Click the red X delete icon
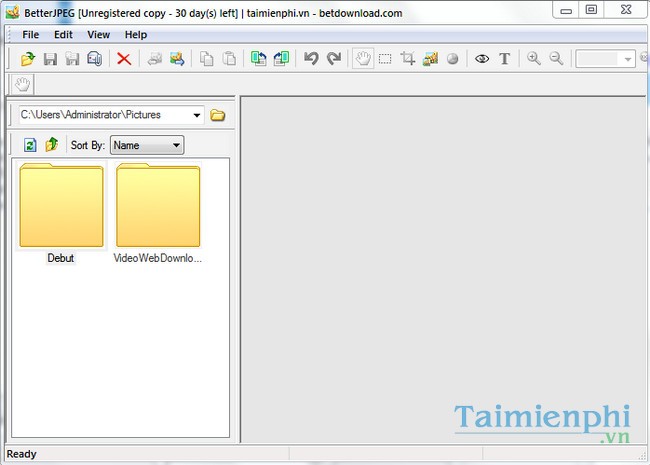 tap(124, 59)
